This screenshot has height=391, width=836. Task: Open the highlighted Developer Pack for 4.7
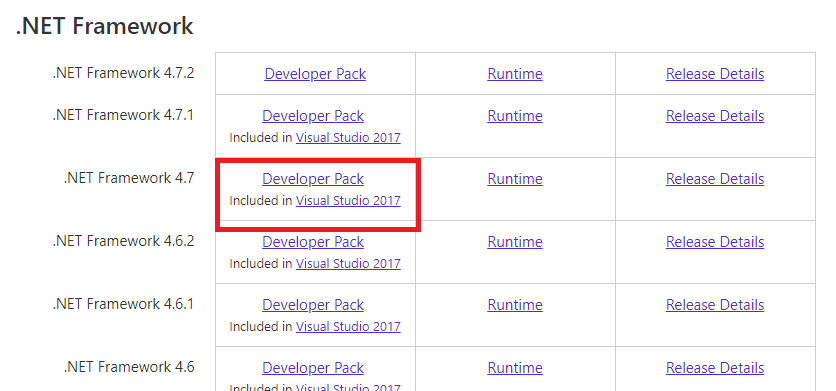pos(313,179)
